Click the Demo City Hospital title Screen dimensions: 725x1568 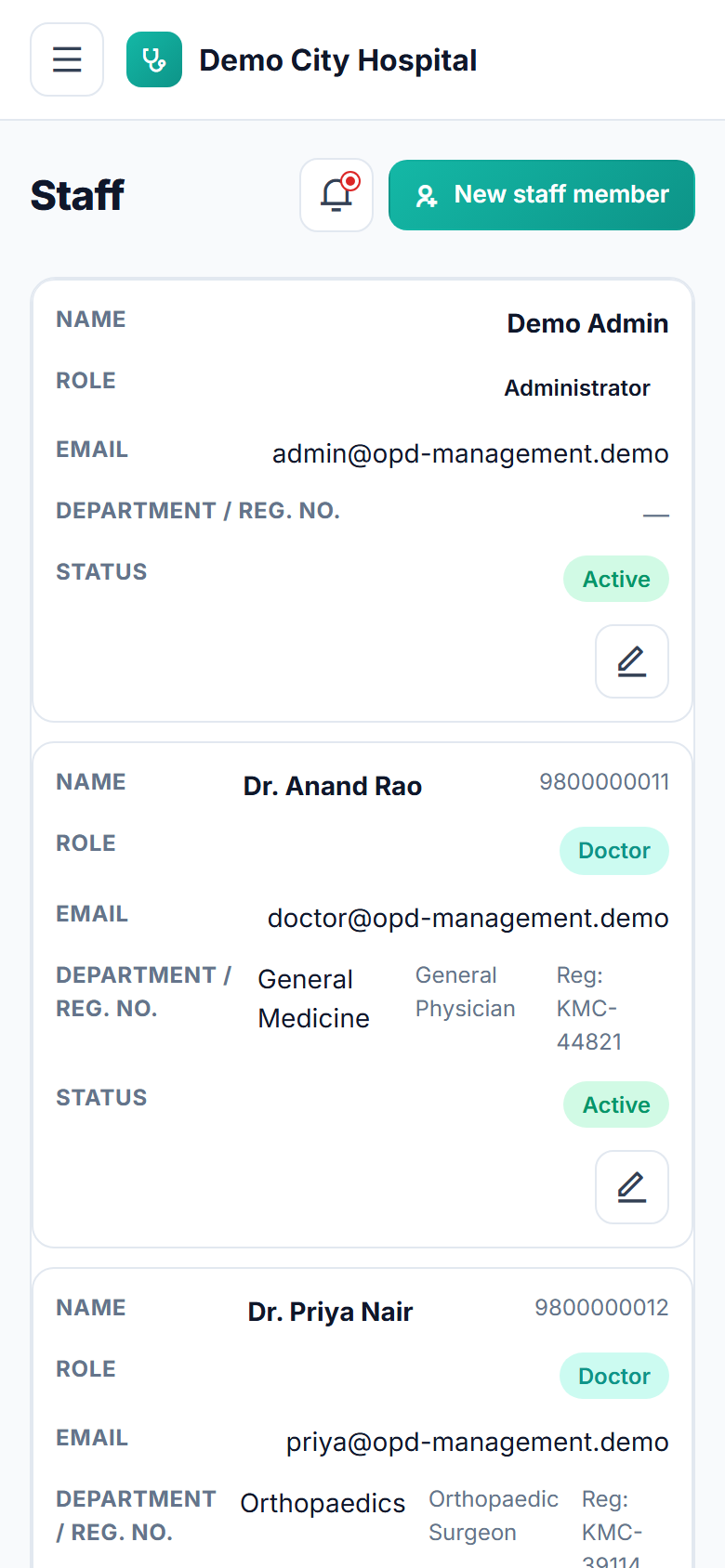[338, 60]
